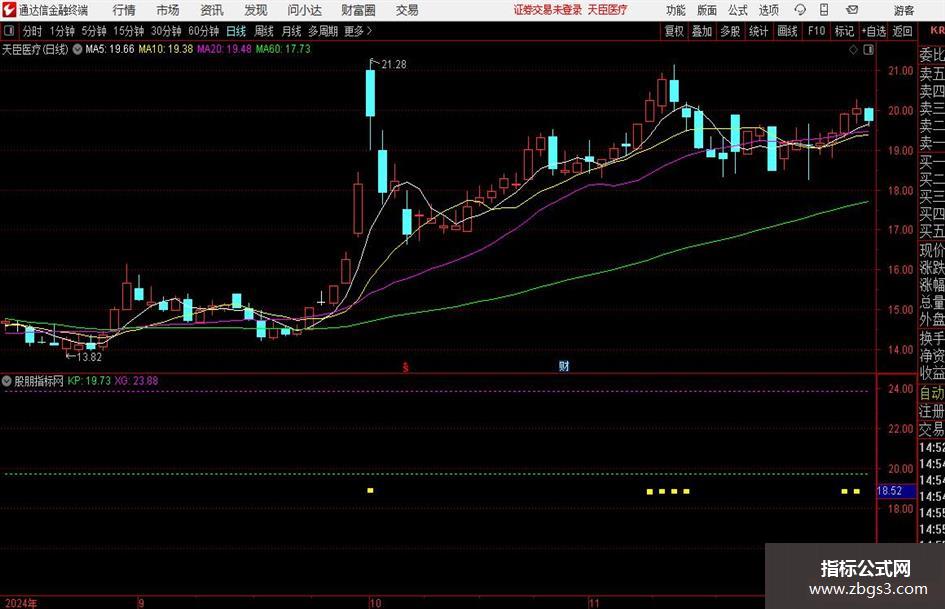The height and width of the screenshot is (609, 945).
Task: Toggle the left panel icon beside 分时
Action: pos(8,31)
